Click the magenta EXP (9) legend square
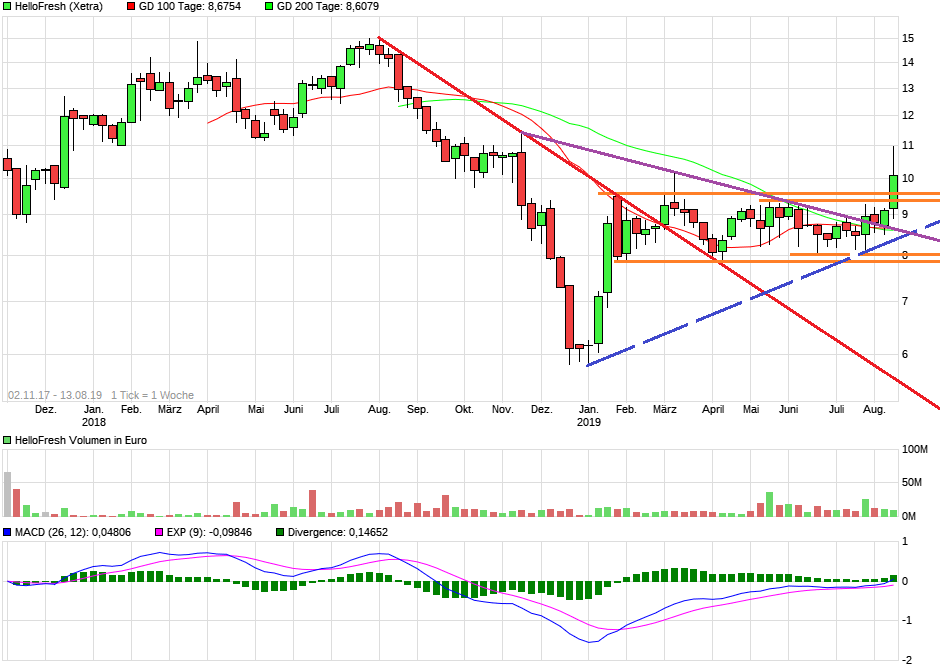This screenshot has height=669, width=940. click(159, 532)
